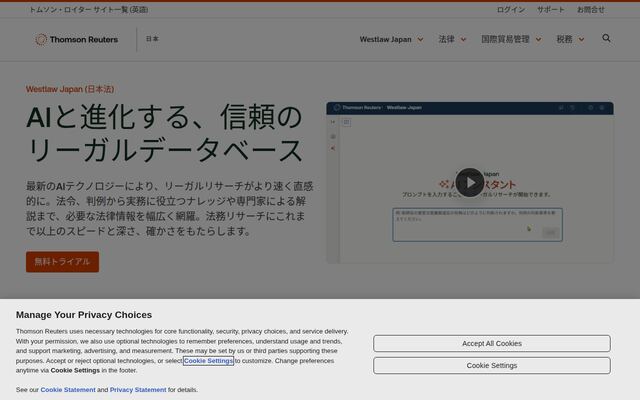Open トムソン・ロイター サイト一覧 link
640x400 pixels.
click(89, 9)
